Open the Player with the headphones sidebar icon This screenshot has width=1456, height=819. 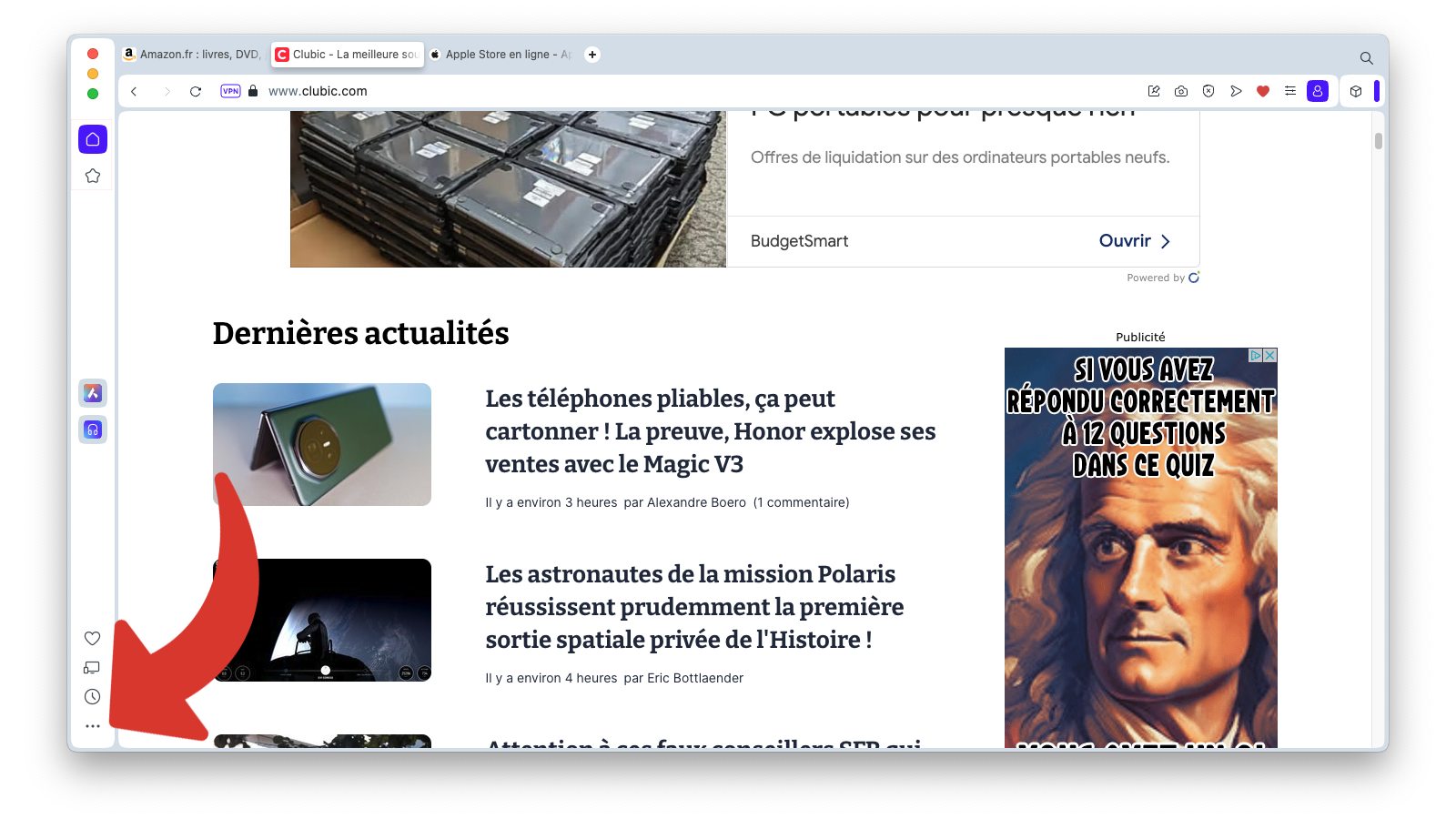click(92, 430)
